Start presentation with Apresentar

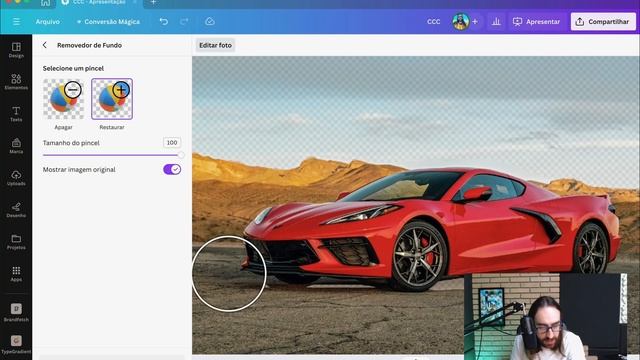pyautogui.click(x=536, y=22)
